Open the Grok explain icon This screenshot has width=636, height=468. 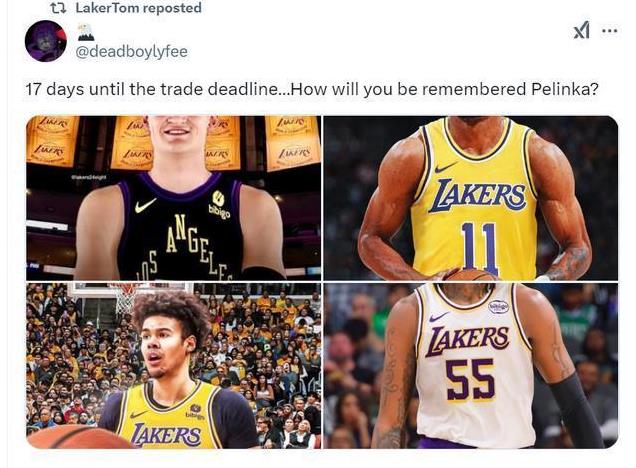(x=582, y=30)
